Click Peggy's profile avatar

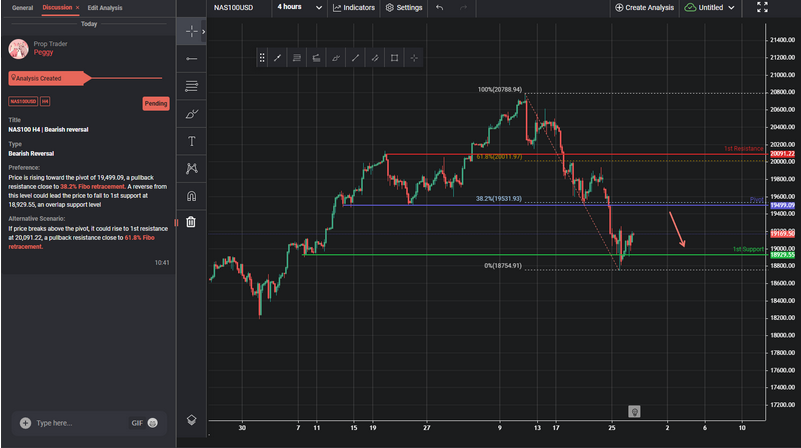18,49
